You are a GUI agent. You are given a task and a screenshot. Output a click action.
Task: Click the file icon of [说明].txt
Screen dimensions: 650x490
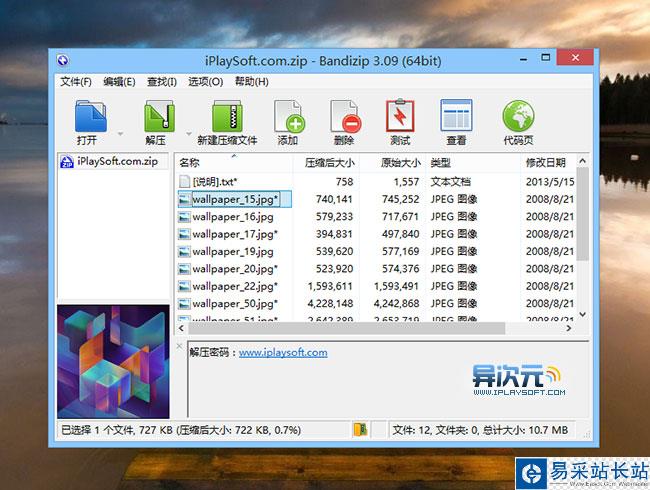coord(184,182)
